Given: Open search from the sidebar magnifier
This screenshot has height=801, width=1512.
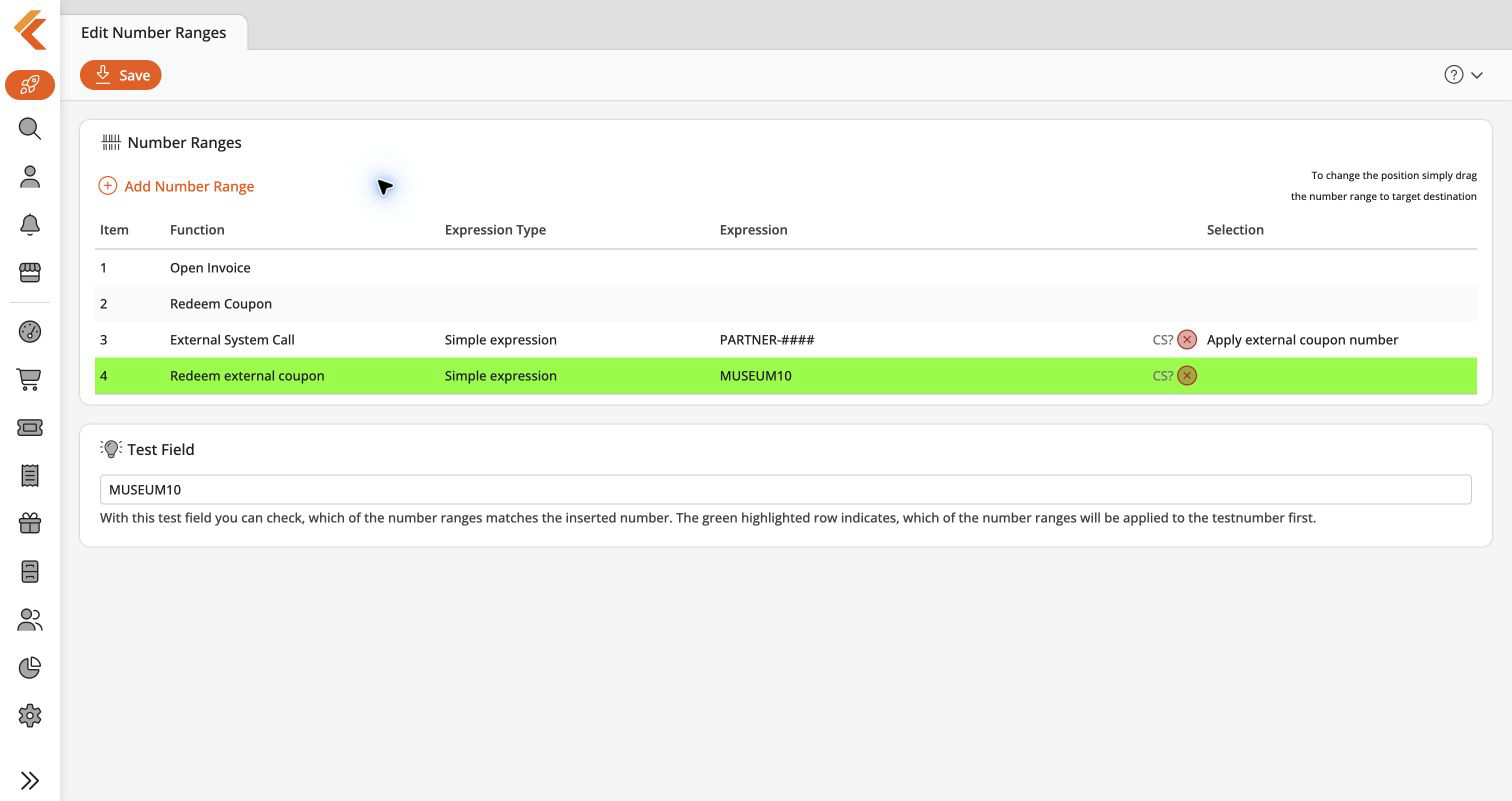Looking at the screenshot, I should click(x=30, y=129).
